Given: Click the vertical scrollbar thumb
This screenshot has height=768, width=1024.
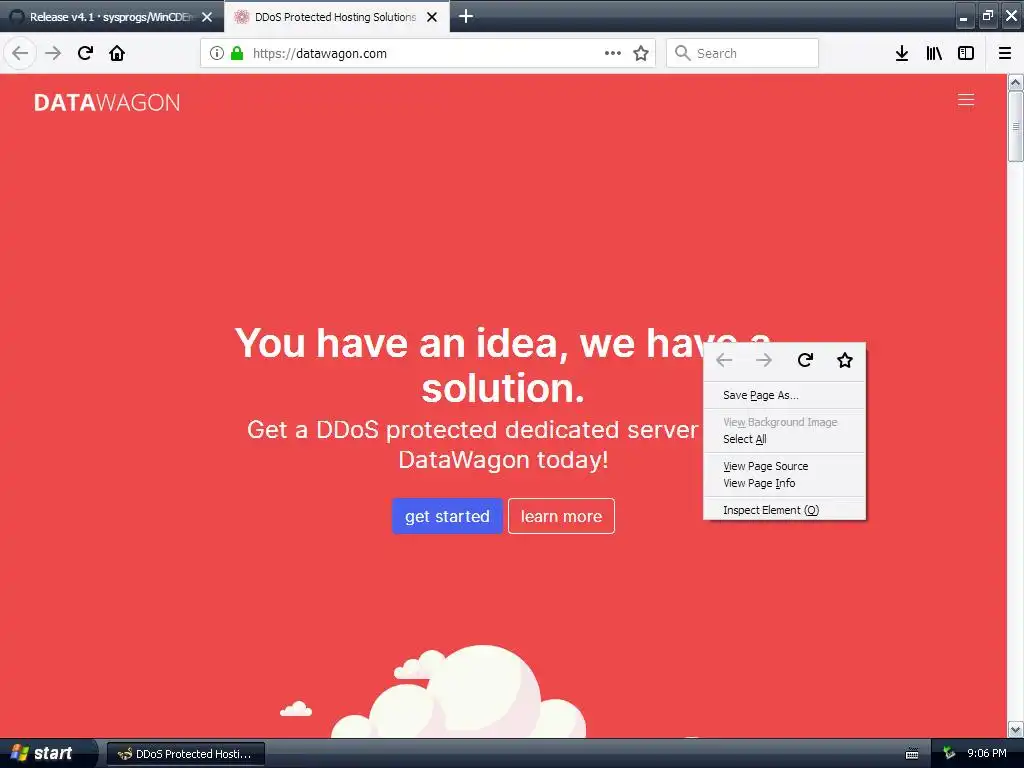Looking at the screenshot, I should [1016, 125].
